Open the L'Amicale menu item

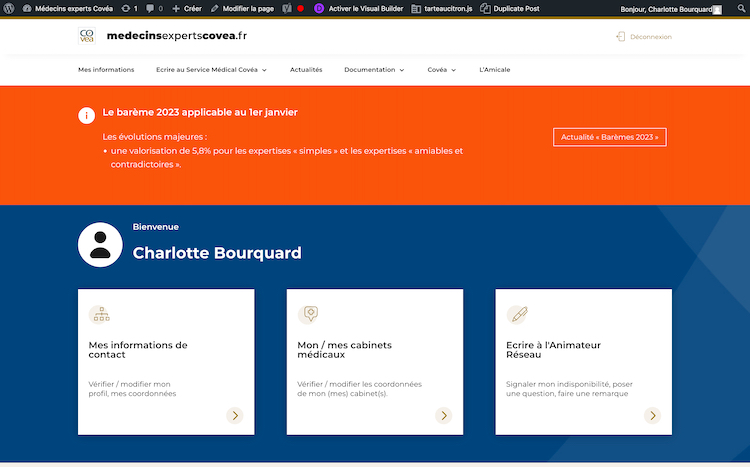pyautogui.click(x=496, y=70)
